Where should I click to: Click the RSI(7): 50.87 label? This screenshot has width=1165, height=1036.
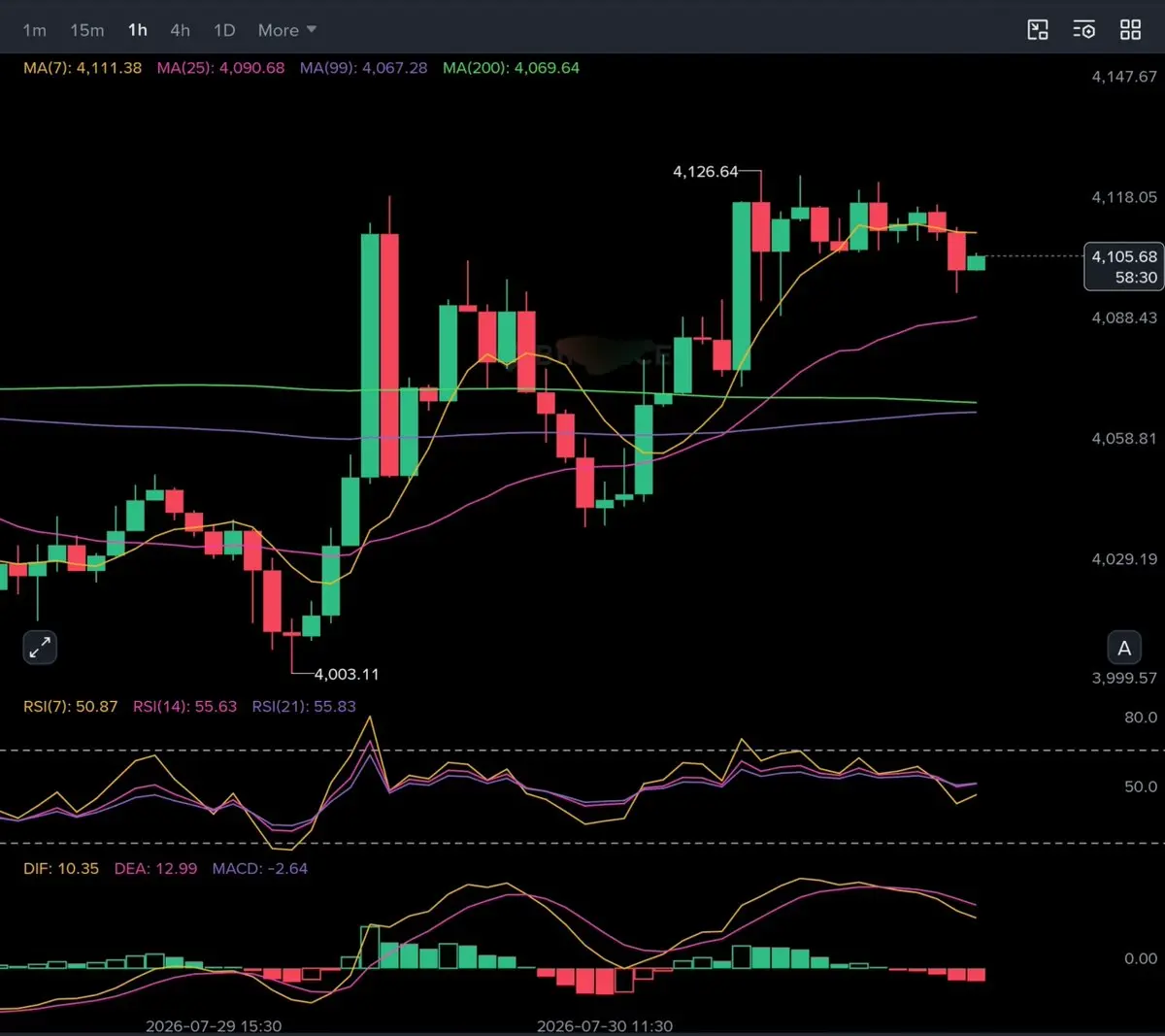(x=70, y=707)
